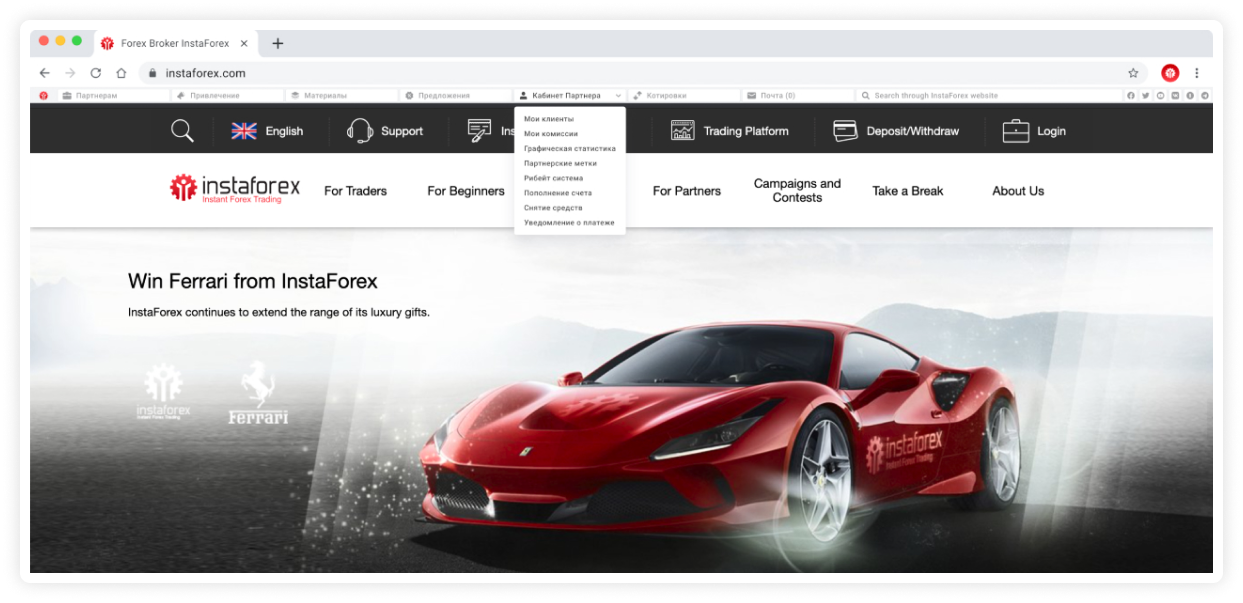
Task: Open English language selector
Action: click(267, 131)
